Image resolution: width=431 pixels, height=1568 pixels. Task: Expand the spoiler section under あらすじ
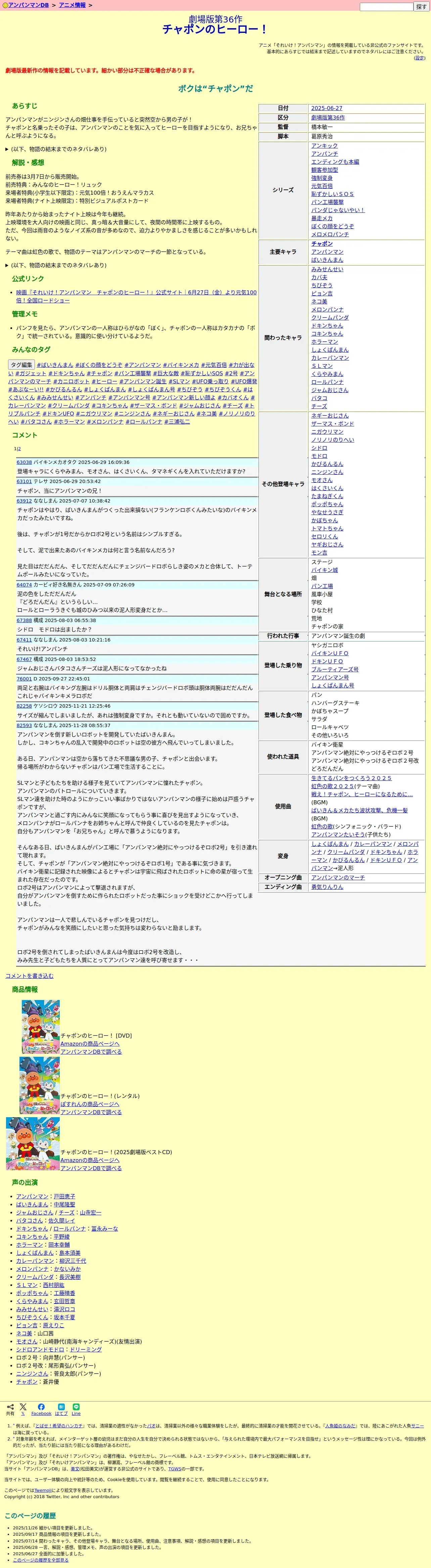(x=55, y=149)
